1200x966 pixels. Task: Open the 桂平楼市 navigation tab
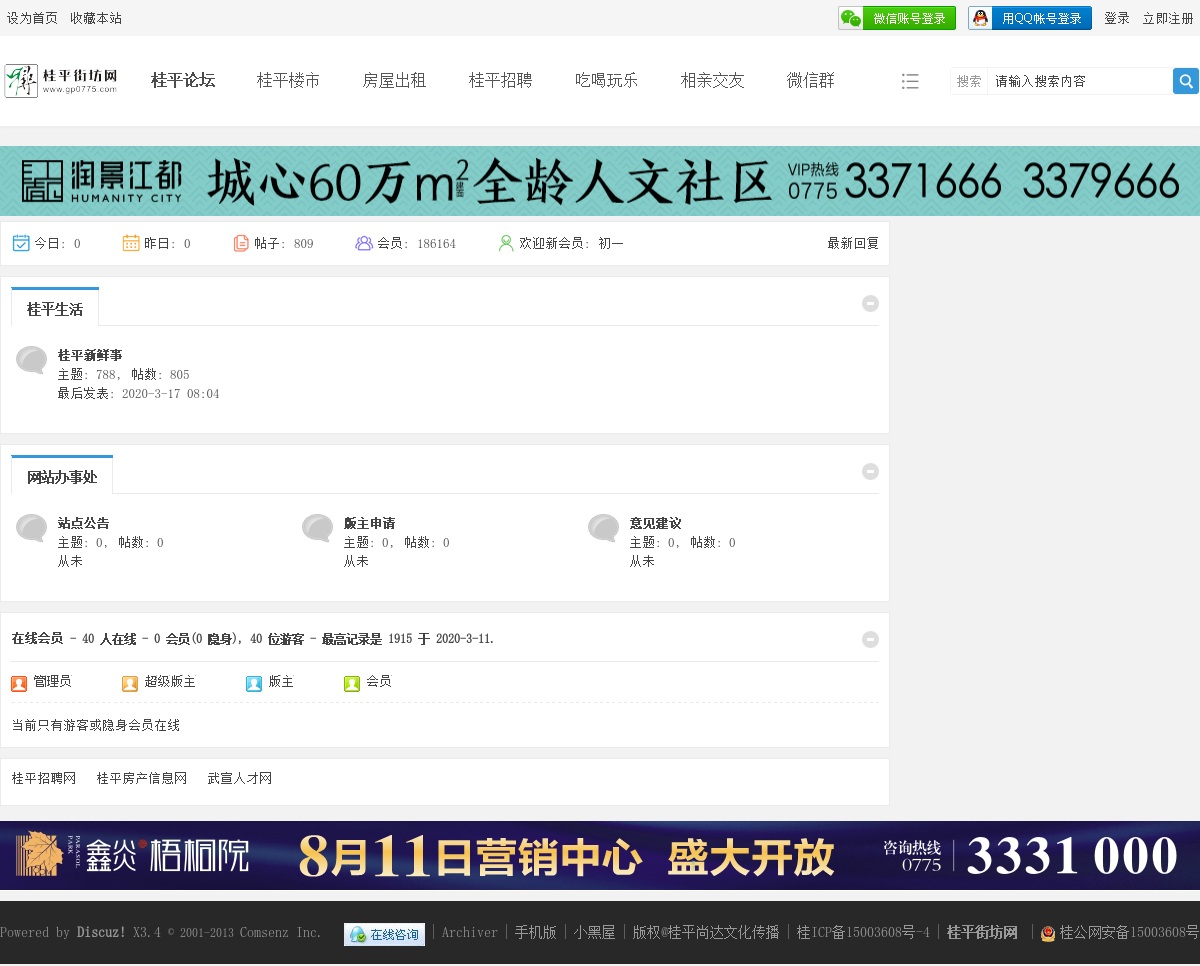tap(288, 81)
